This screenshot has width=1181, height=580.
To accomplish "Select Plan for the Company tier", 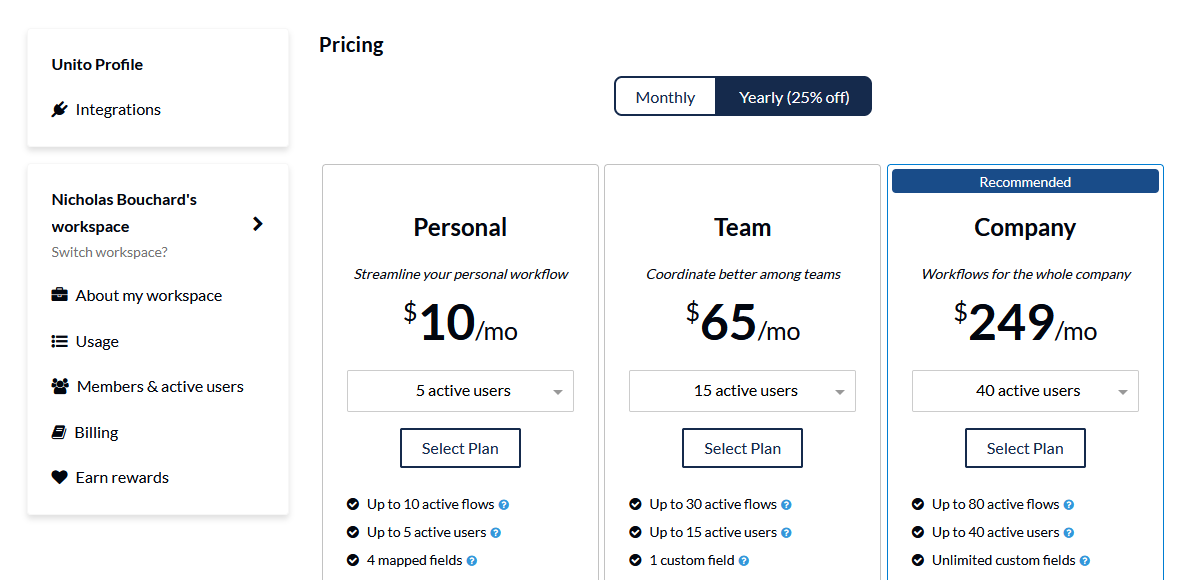I will (x=1025, y=448).
